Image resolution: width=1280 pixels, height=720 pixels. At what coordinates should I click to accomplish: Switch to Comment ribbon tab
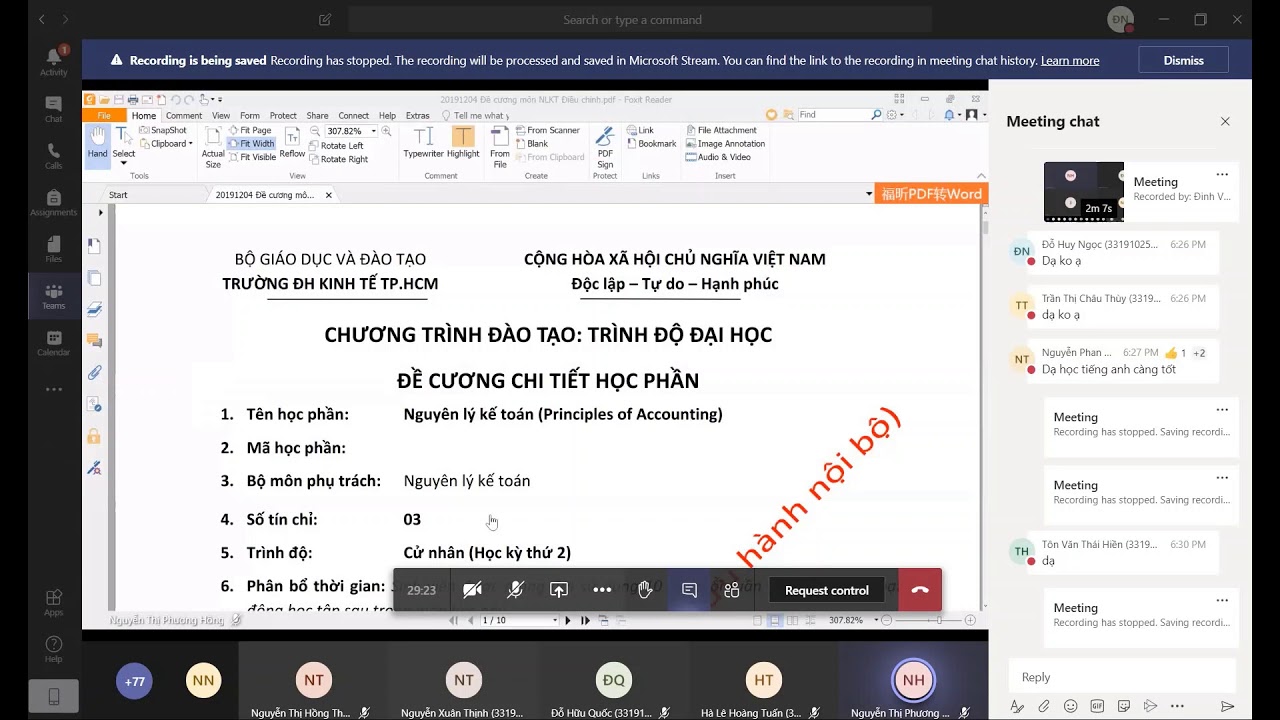184,116
